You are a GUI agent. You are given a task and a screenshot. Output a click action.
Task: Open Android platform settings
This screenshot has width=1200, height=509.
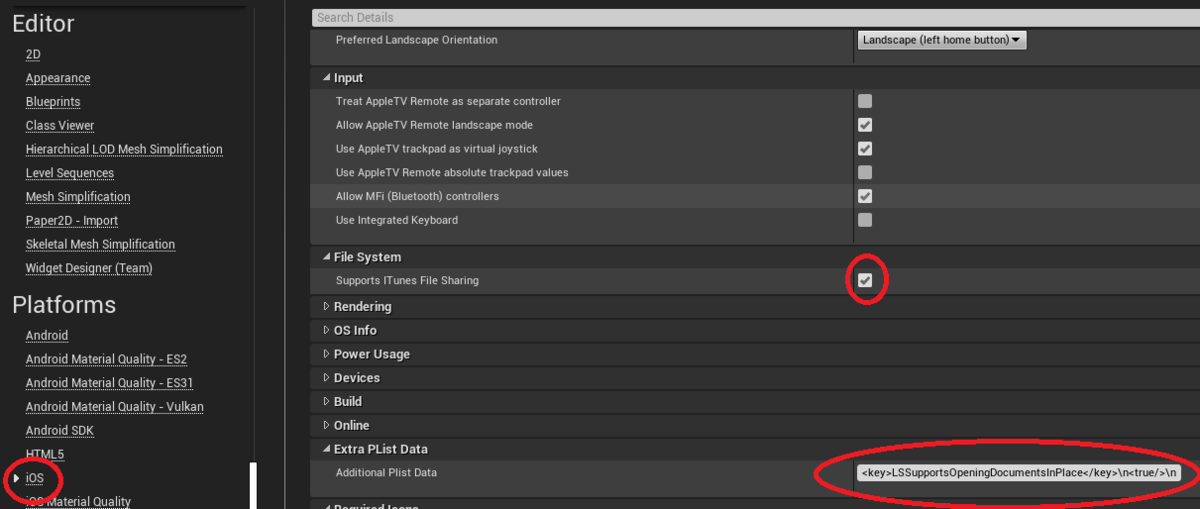[47, 336]
